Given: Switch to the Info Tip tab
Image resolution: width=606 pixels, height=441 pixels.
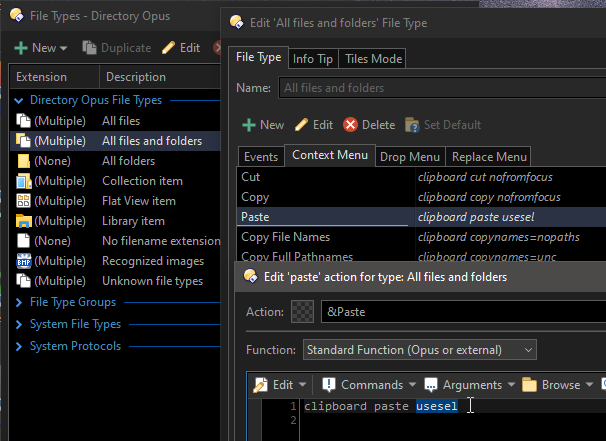Looking at the screenshot, I should [x=313, y=59].
